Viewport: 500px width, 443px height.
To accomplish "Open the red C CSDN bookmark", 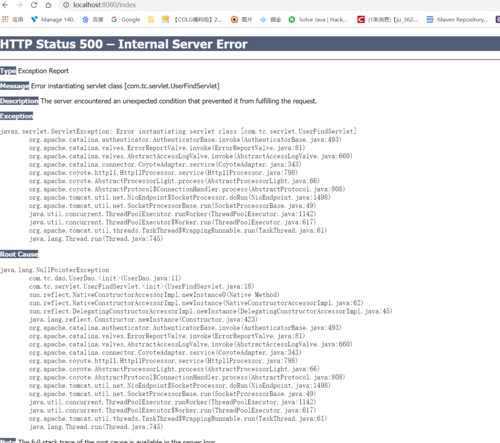I will tap(387, 20).
